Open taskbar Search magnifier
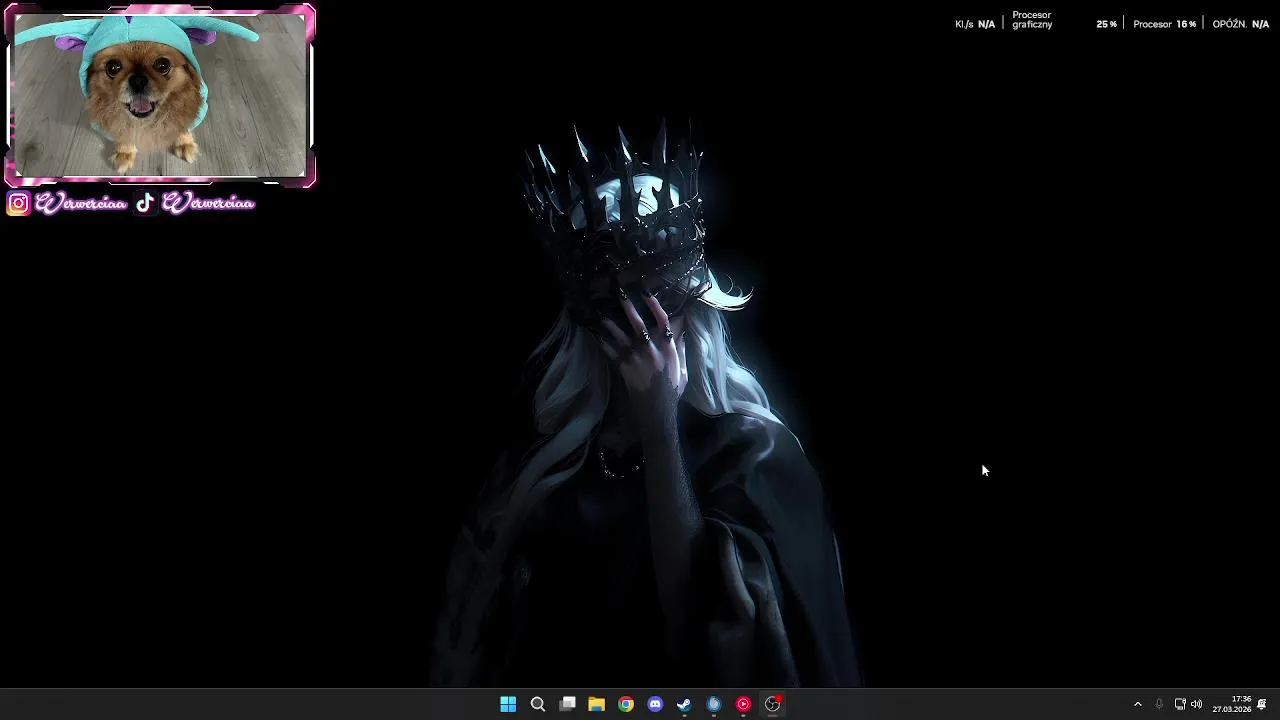Screen dimensions: 1280x720 [538, 704]
